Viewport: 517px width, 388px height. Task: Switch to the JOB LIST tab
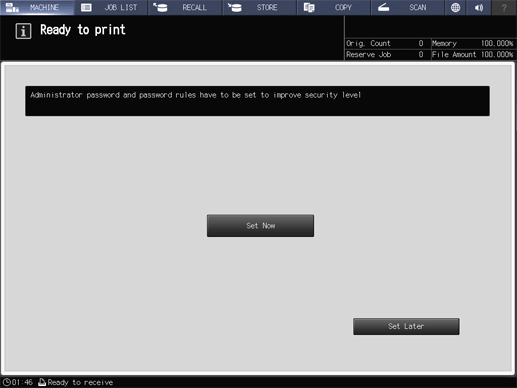[x=111, y=7]
